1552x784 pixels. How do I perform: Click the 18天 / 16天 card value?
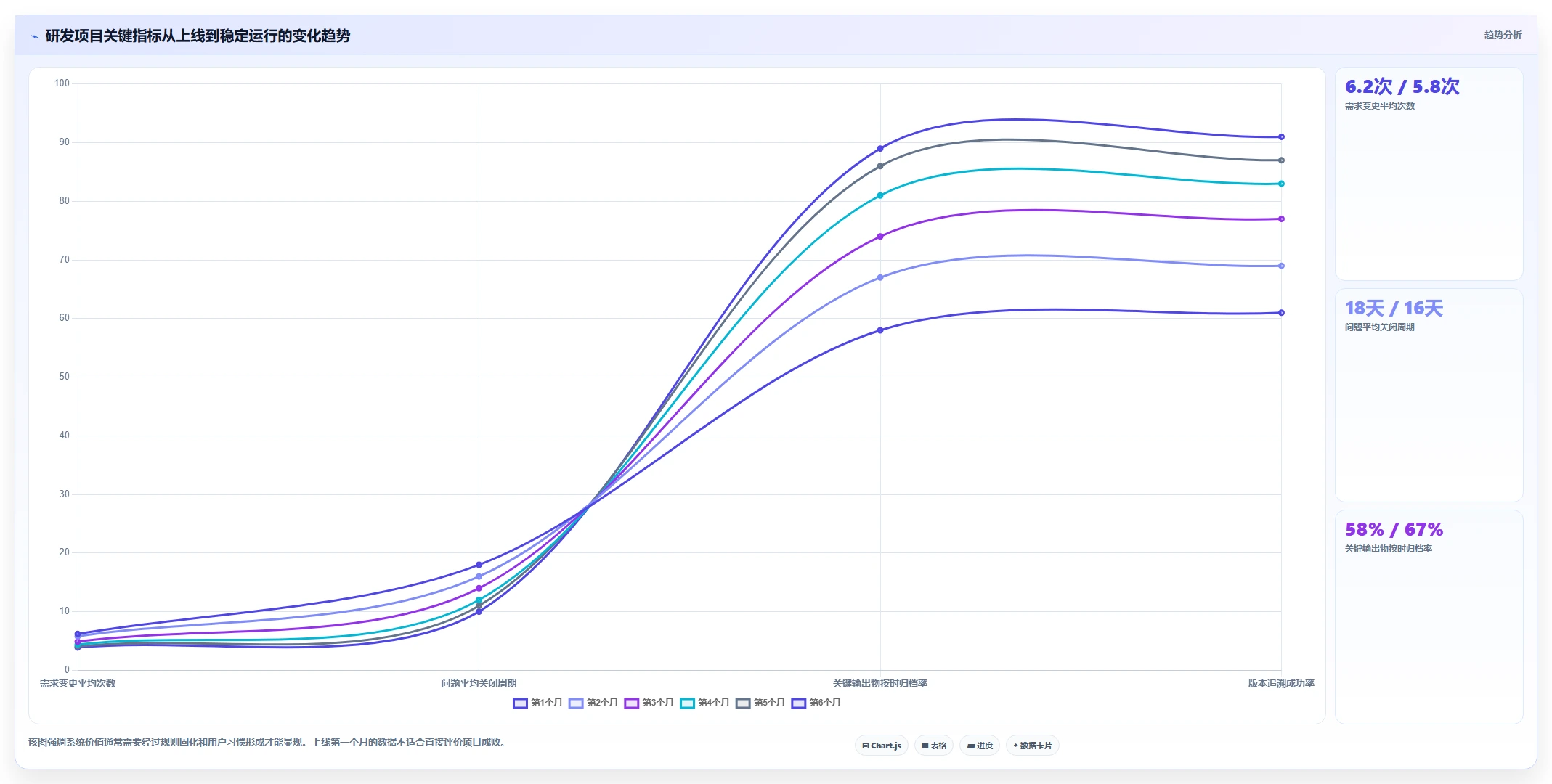click(1394, 308)
